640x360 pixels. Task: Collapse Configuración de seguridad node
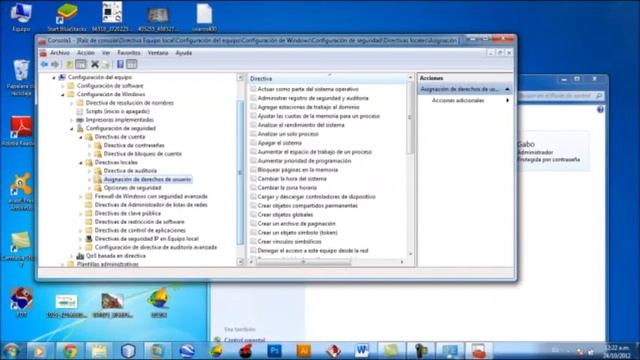click(72, 129)
